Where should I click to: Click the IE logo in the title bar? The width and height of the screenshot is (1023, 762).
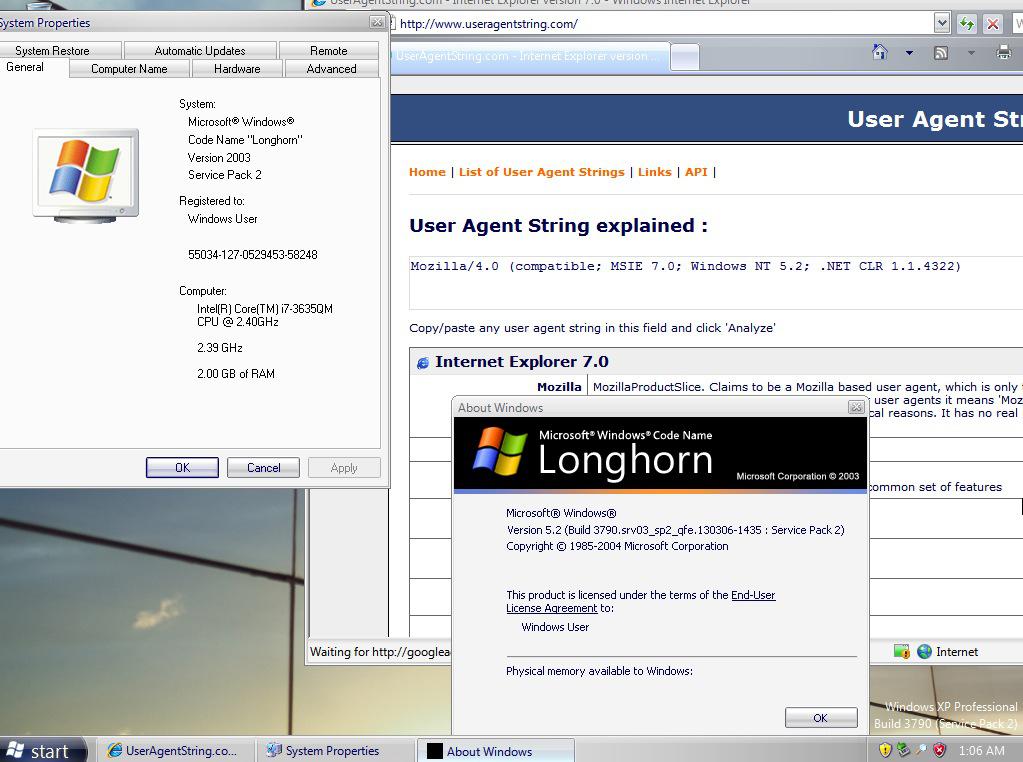point(318,3)
